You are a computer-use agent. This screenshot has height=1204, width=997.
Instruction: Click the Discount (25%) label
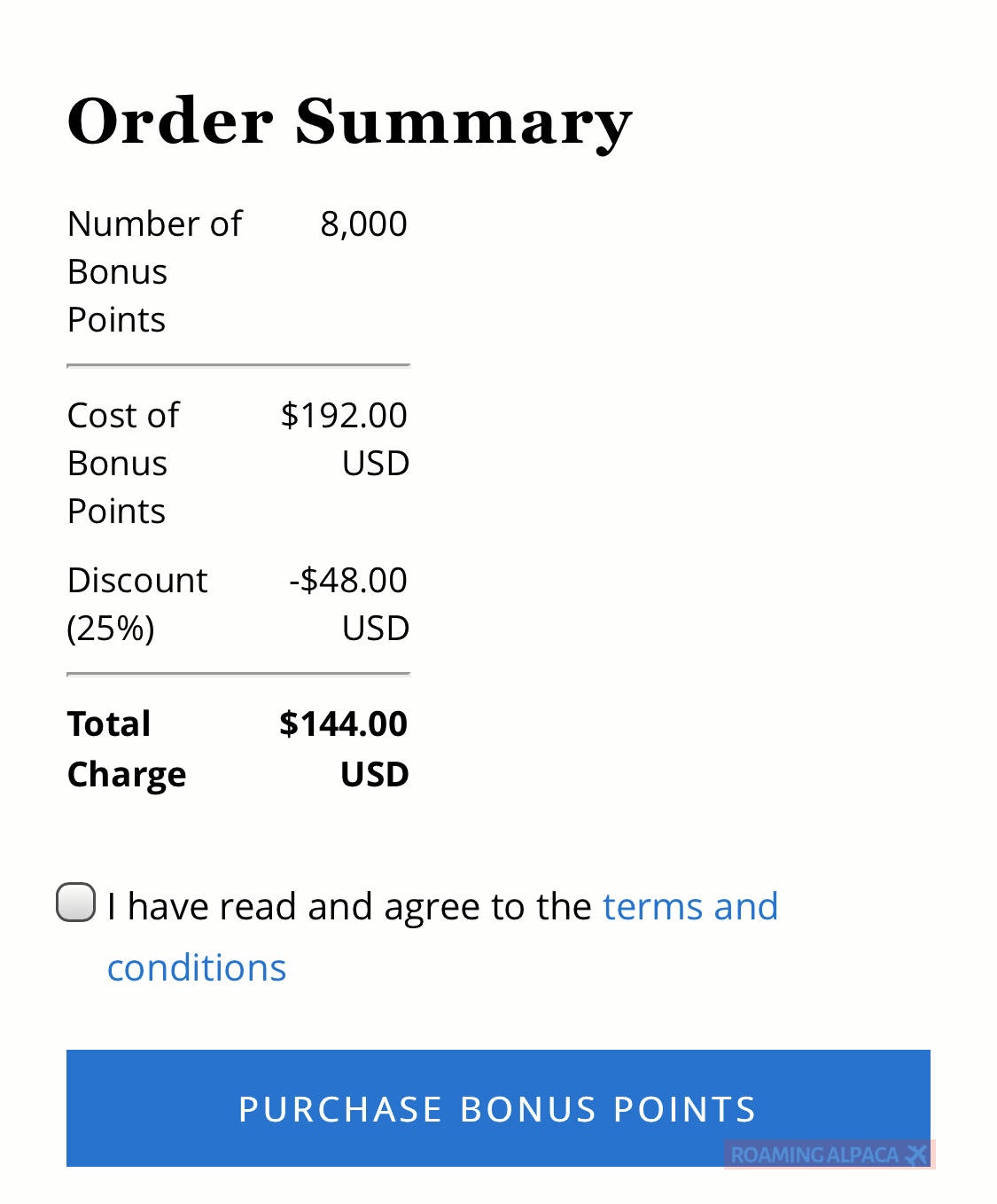point(137,604)
